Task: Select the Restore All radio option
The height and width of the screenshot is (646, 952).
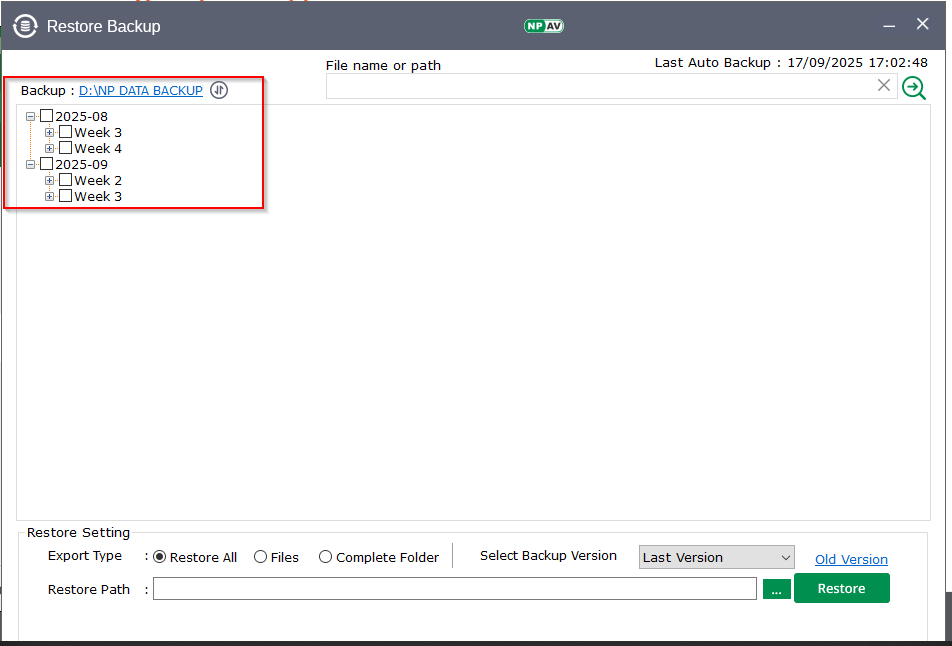Action: point(160,557)
